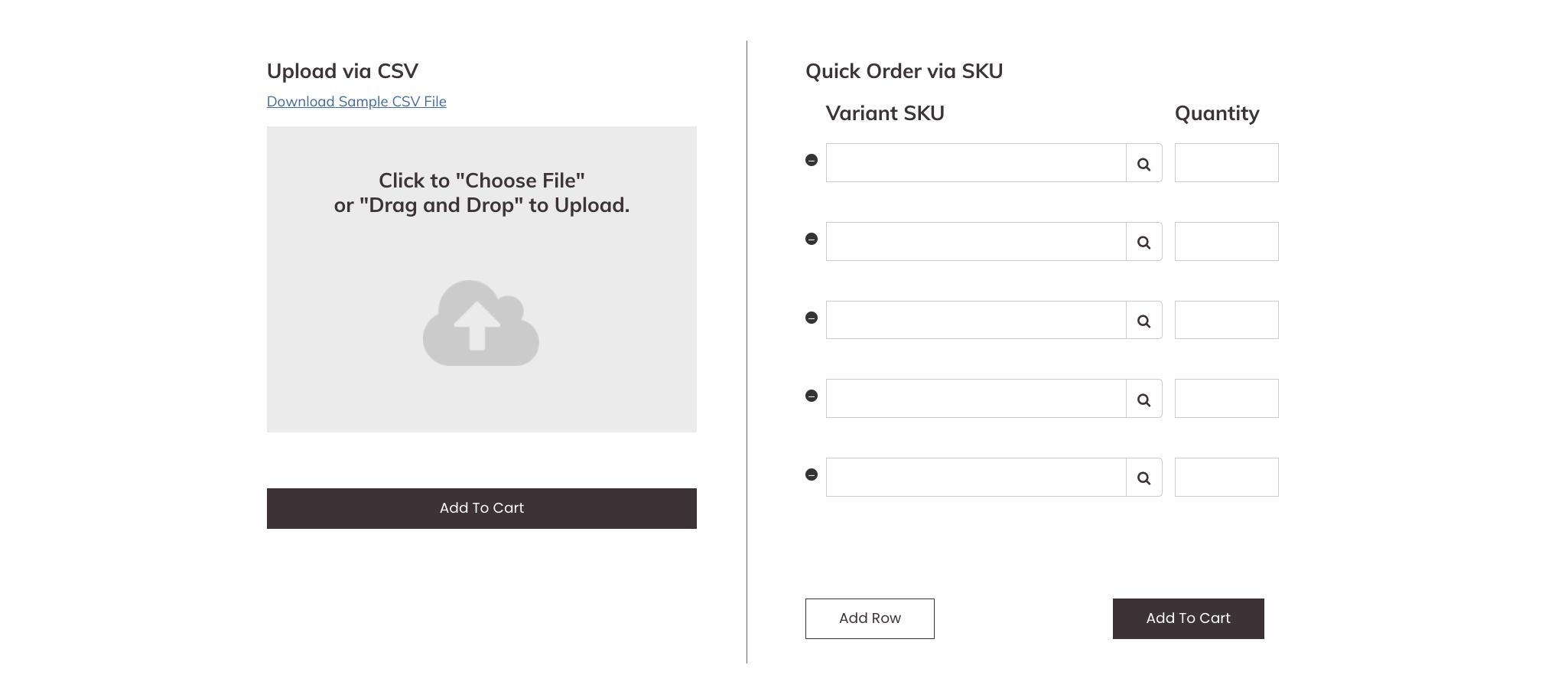Focus the first Quantity input field

pos(1226,163)
